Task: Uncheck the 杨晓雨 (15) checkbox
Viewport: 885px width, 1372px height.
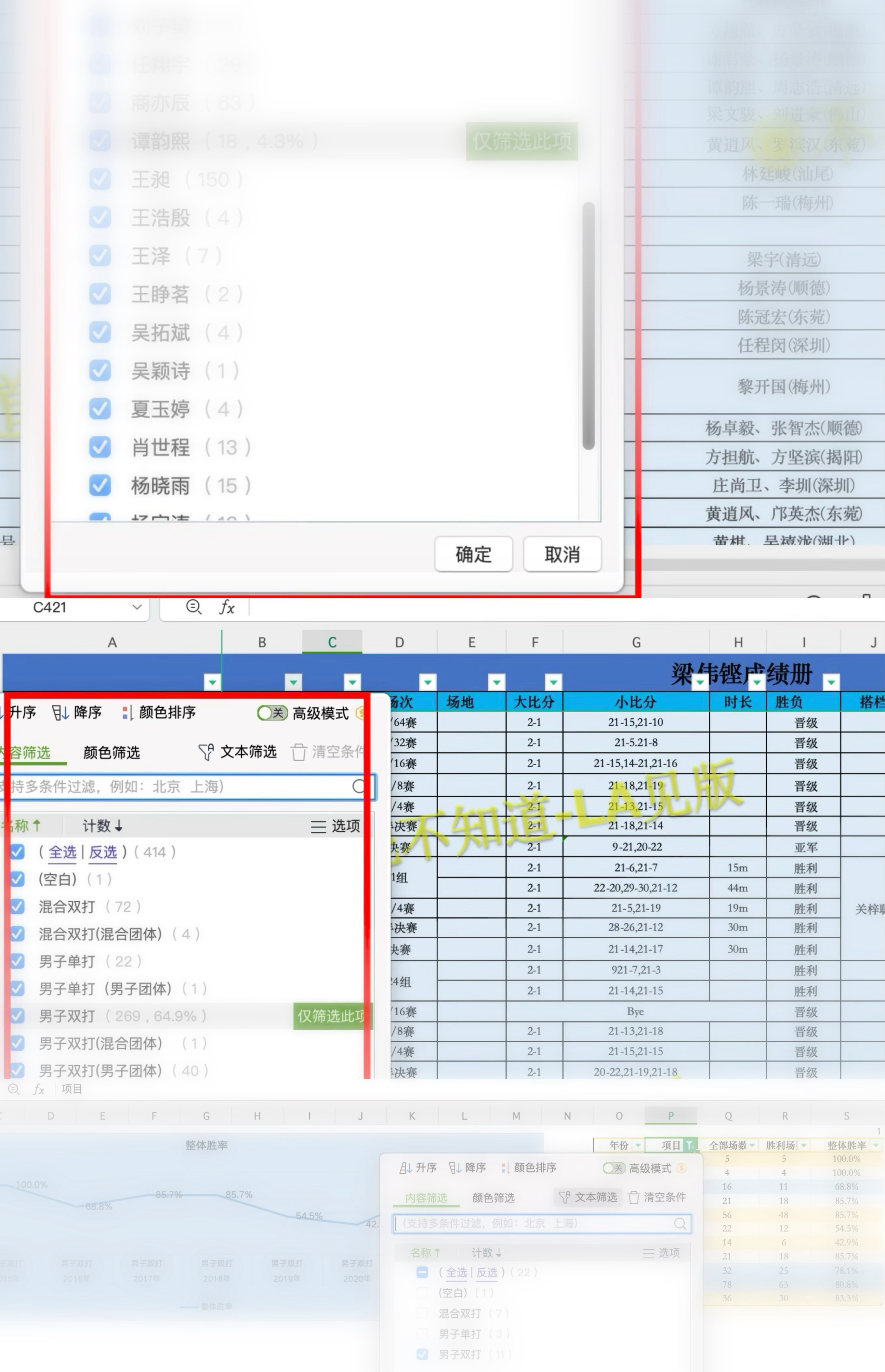Action: (x=100, y=485)
